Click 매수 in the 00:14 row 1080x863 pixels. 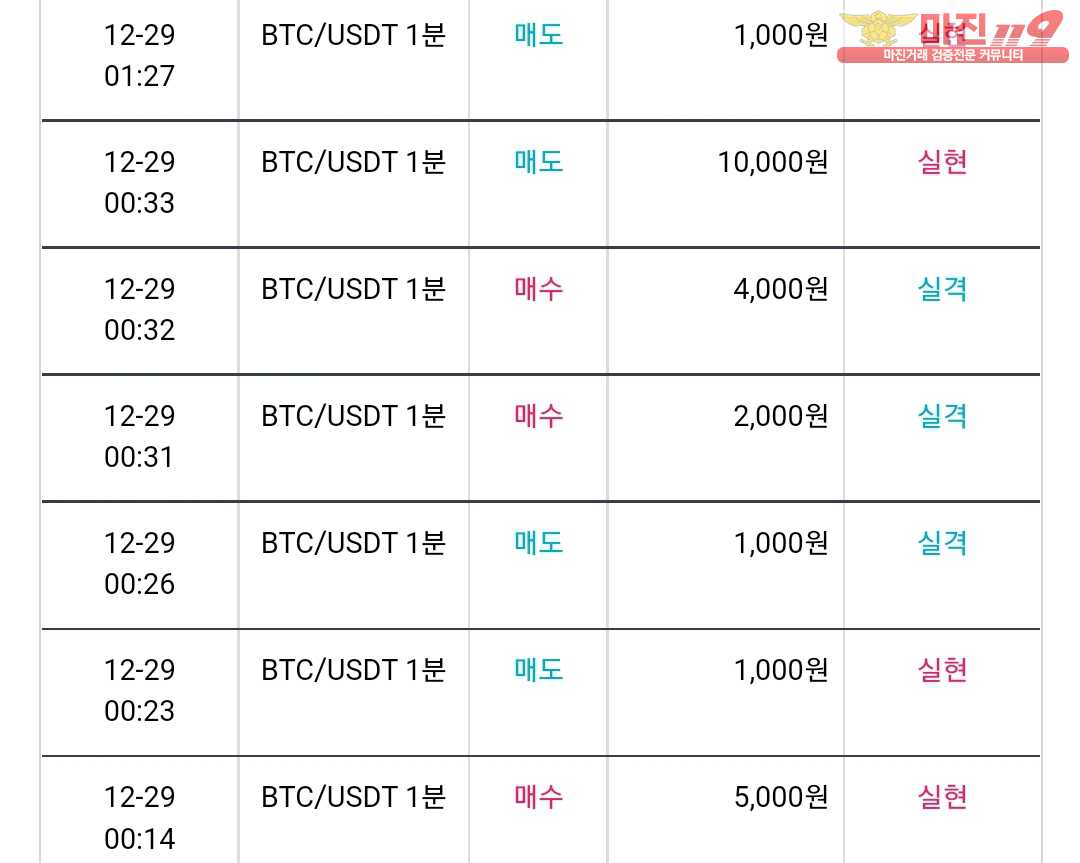[x=539, y=797]
